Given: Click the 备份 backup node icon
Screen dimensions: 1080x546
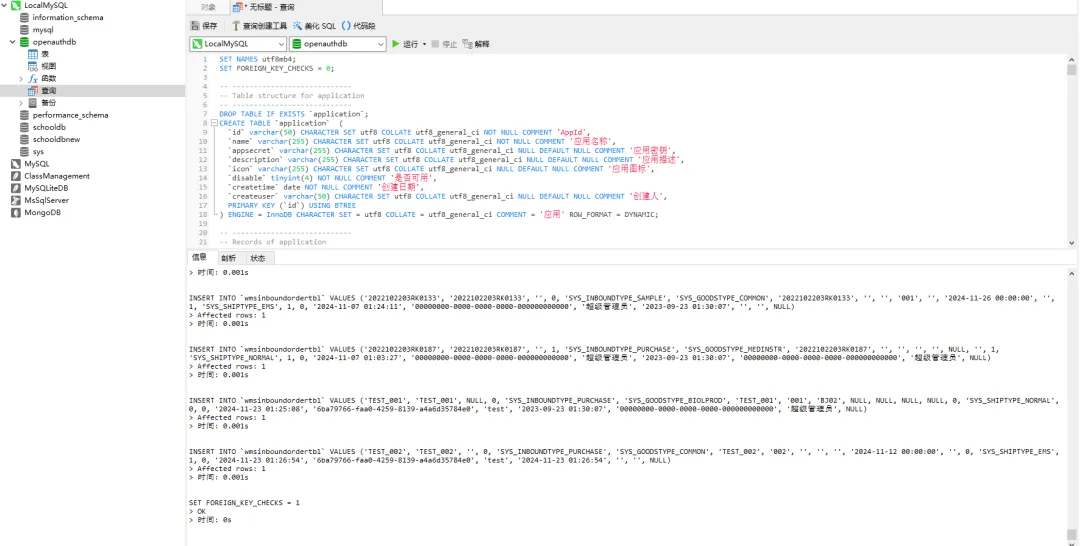Looking at the screenshot, I should pyautogui.click(x=32, y=103).
